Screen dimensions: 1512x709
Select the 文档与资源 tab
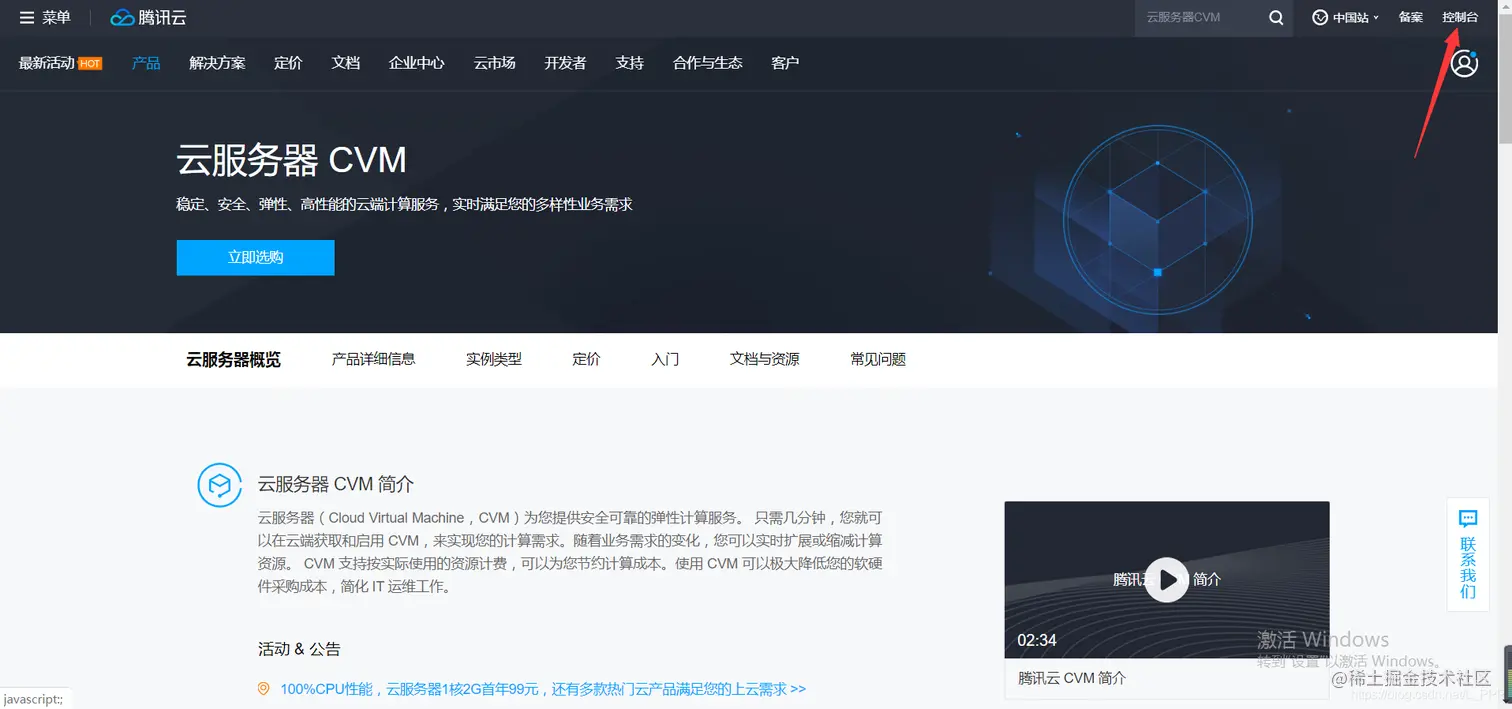coord(765,359)
